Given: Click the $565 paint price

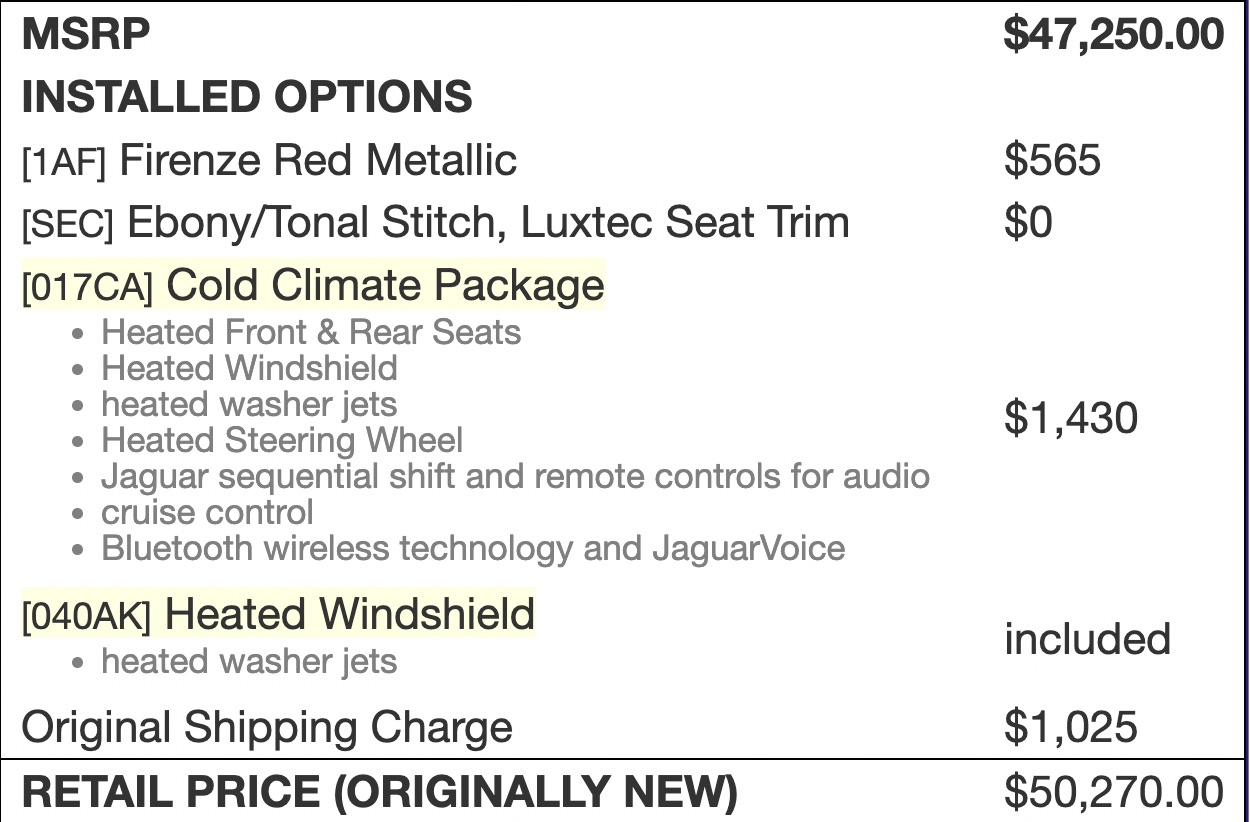Looking at the screenshot, I should tap(1052, 160).
